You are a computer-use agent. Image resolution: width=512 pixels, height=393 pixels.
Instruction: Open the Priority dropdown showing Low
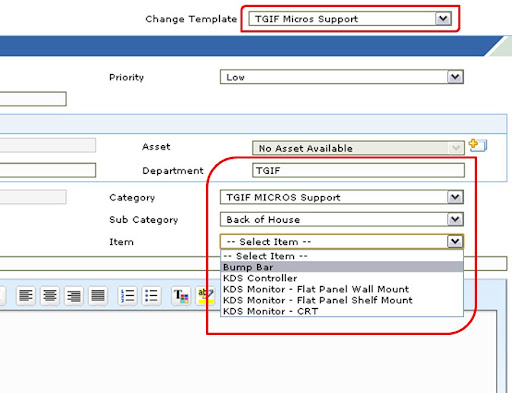click(342, 77)
